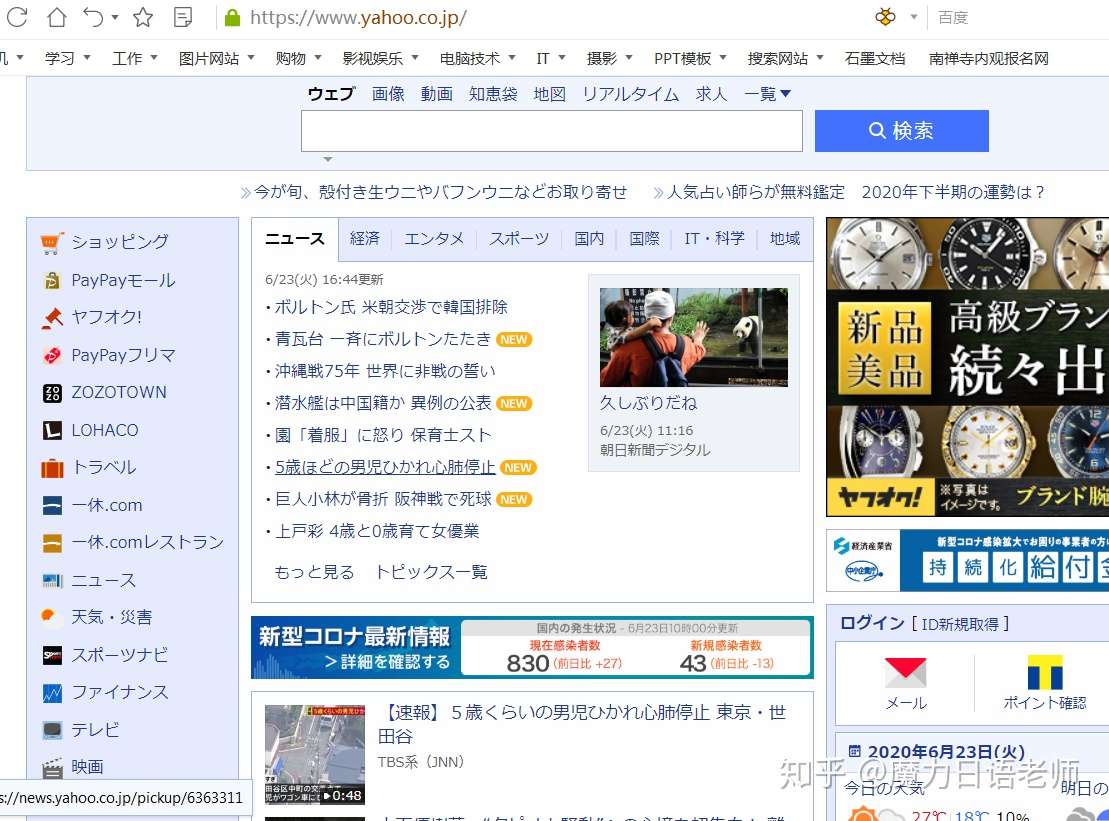Image resolution: width=1109 pixels, height=821 pixels.
Task: Open the 一覧 search category dropdown
Action: click(x=767, y=94)
